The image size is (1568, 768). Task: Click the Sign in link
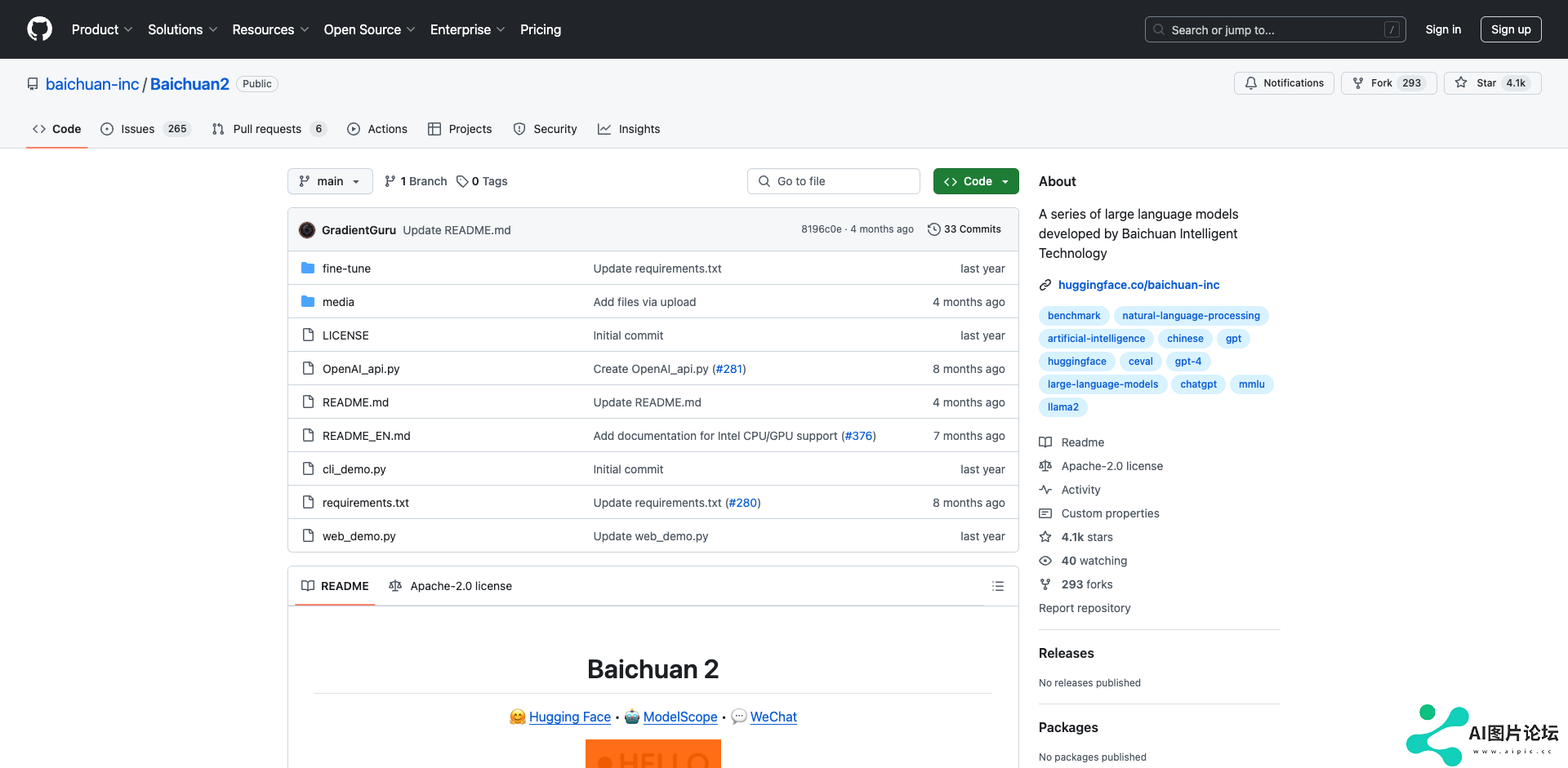click(1443, 29)
